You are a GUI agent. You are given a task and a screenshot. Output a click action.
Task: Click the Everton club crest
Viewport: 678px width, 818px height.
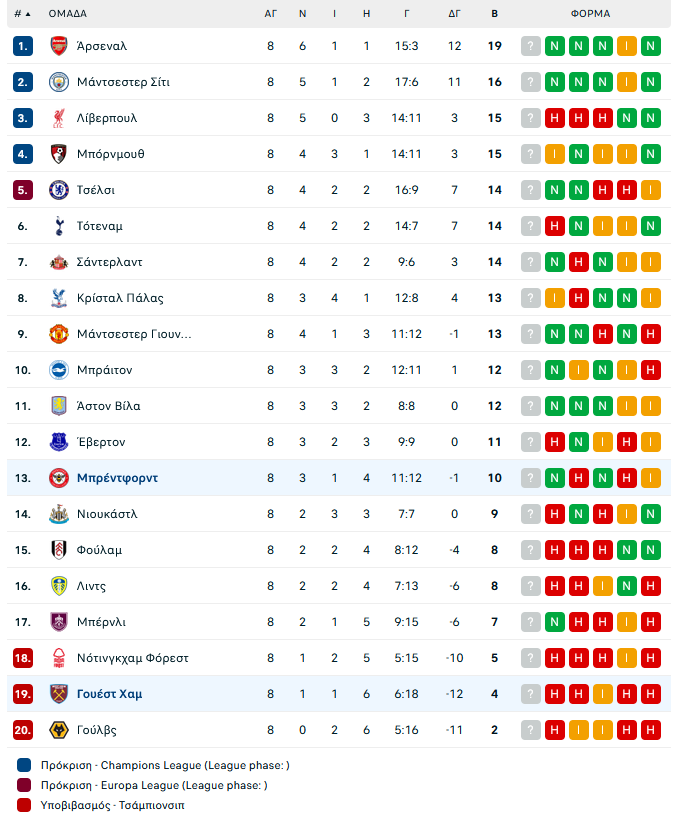pyautogui.click(x=58, y=442)
